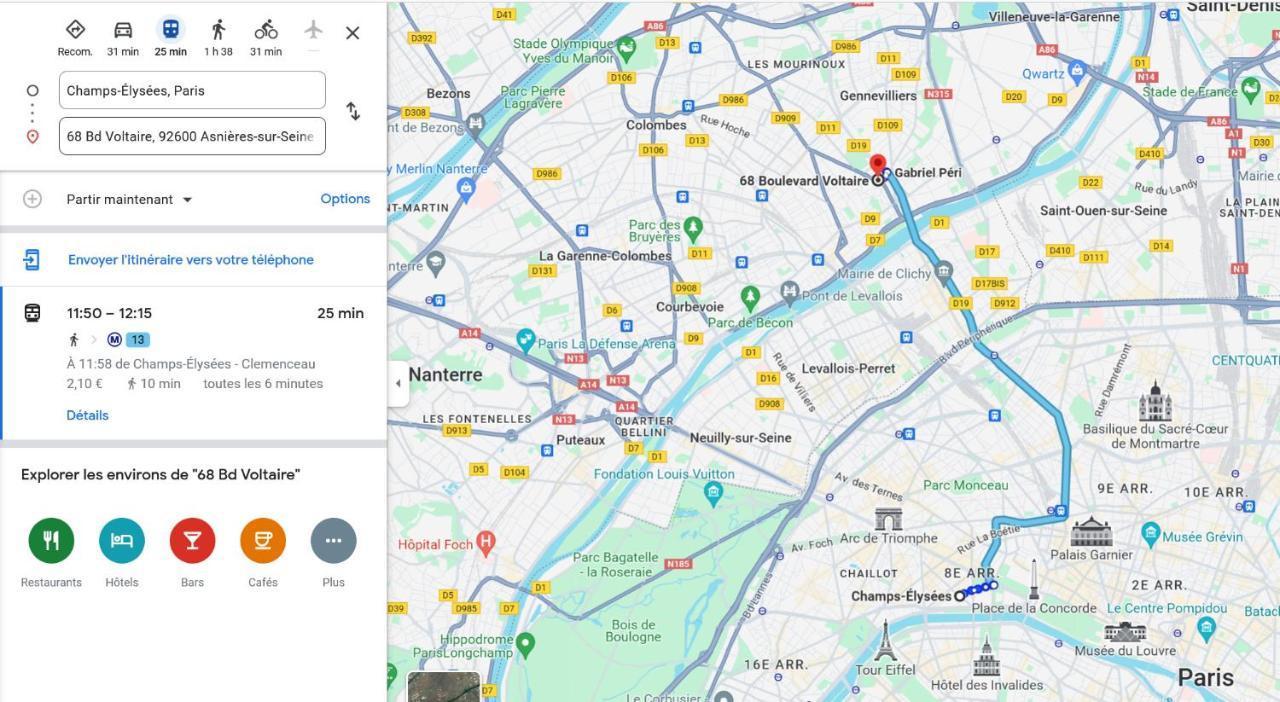Click the Musée Grévin marker
The image size is (1280, 702).
(1150, 534)
